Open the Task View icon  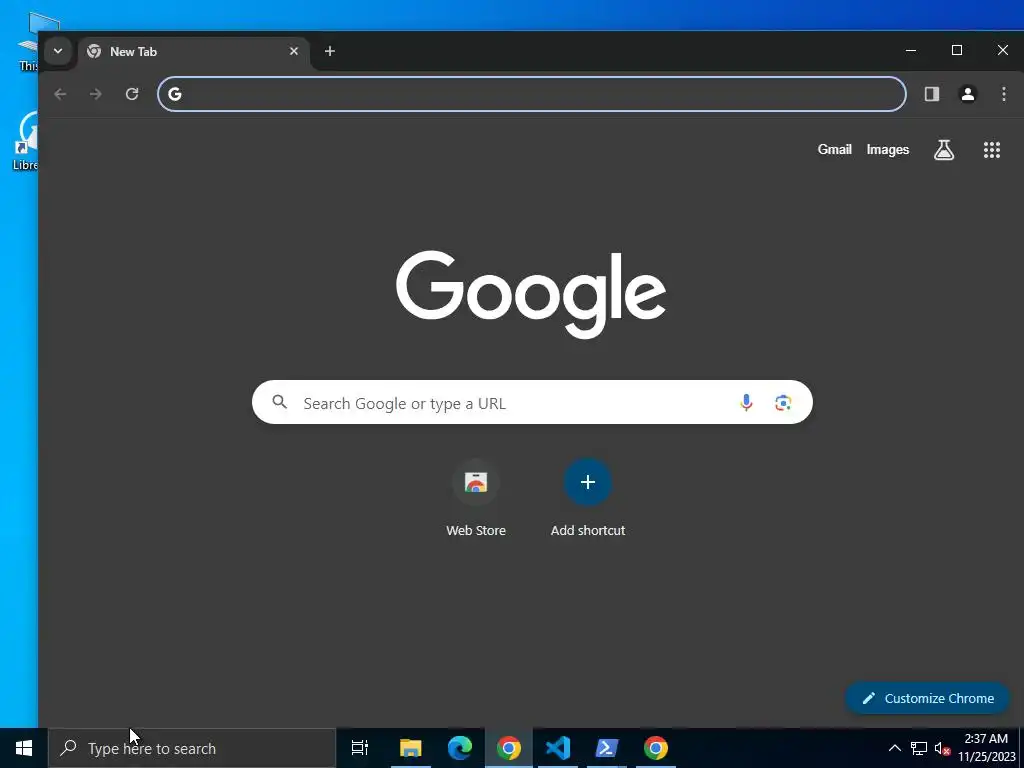click(360, 748)
